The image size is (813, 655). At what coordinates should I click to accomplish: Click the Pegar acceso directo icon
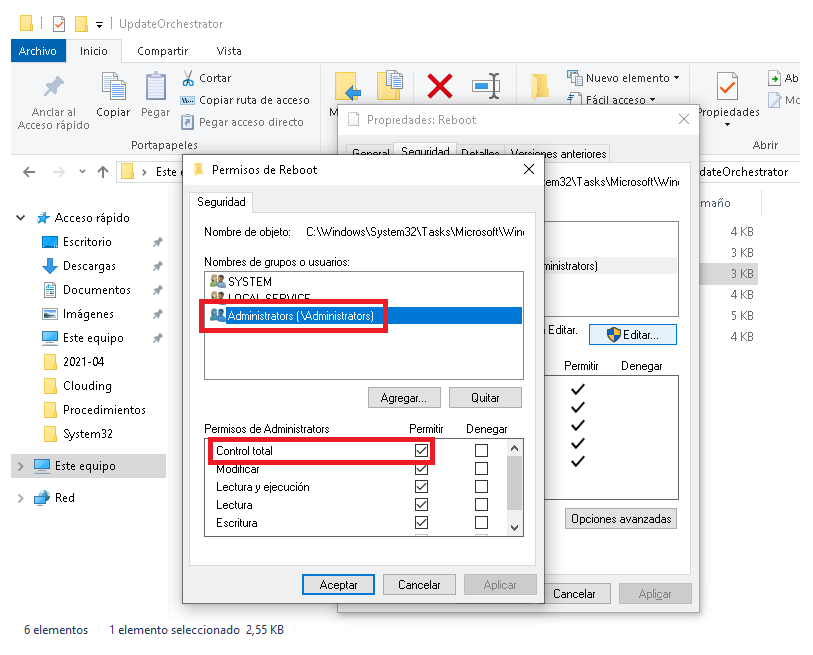(x=187, y=122)
